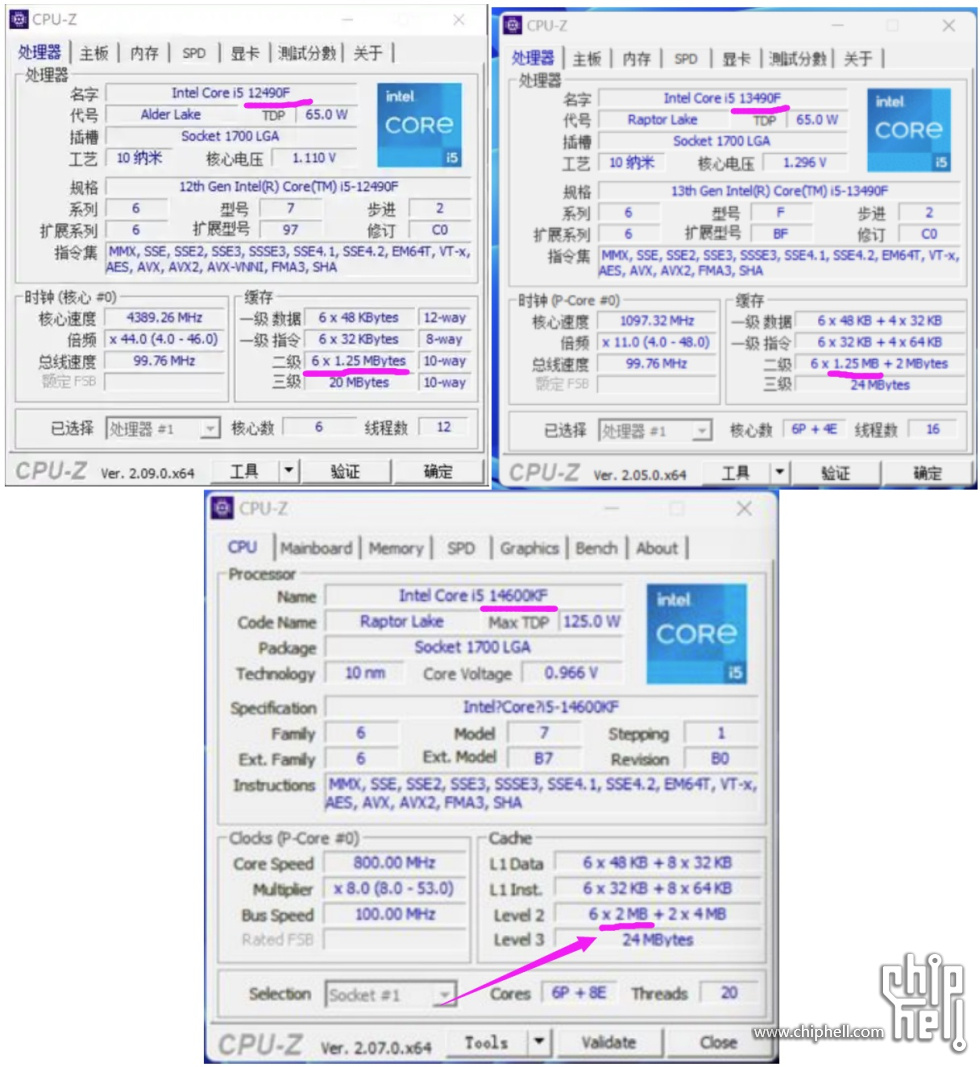The image size is (980, 1067).
Task: Click the x 44.0 (4.0 - 46.0) multiplier value
Action: tap(164, 340)
